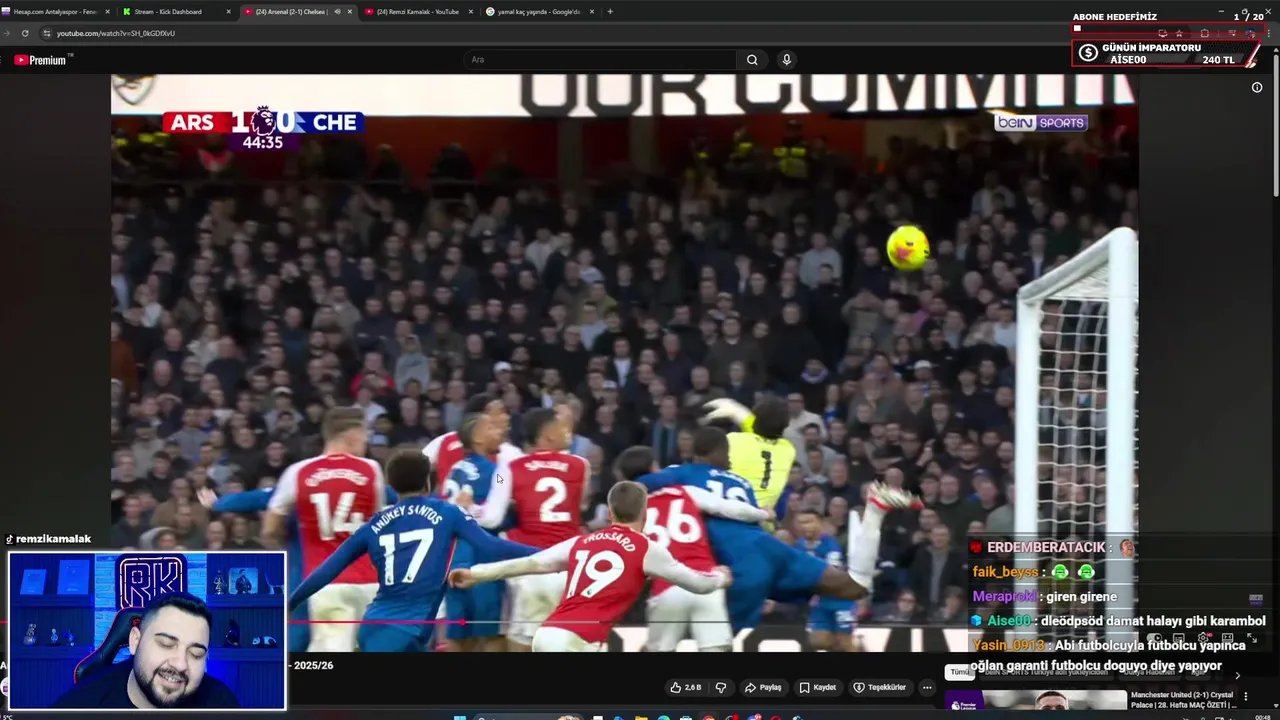Switch to Stream - Kick Dashboard tab
The image size is (1280, 720).
pos(167,12)
